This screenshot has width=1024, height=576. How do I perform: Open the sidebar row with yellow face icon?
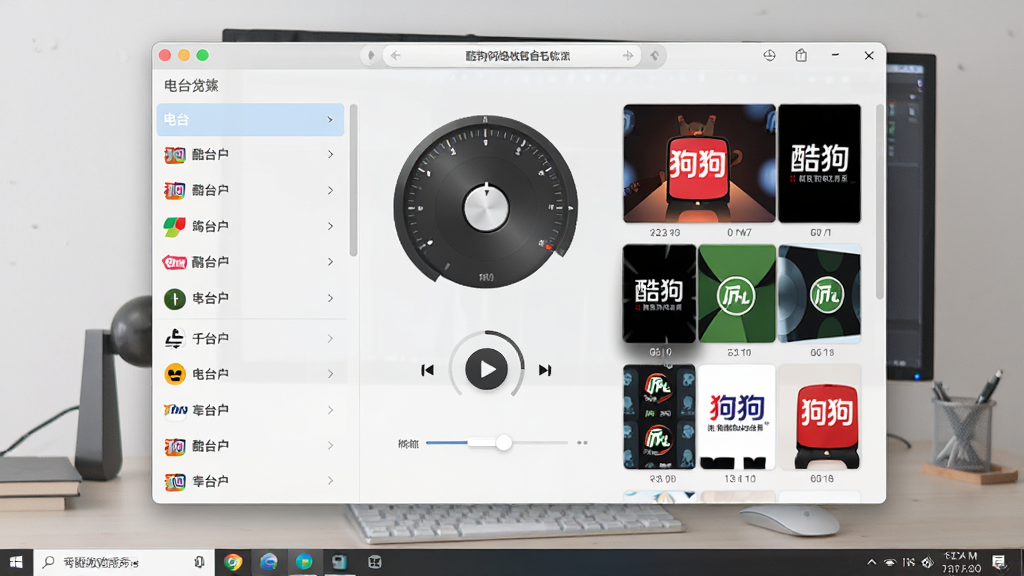click(250, 374)
